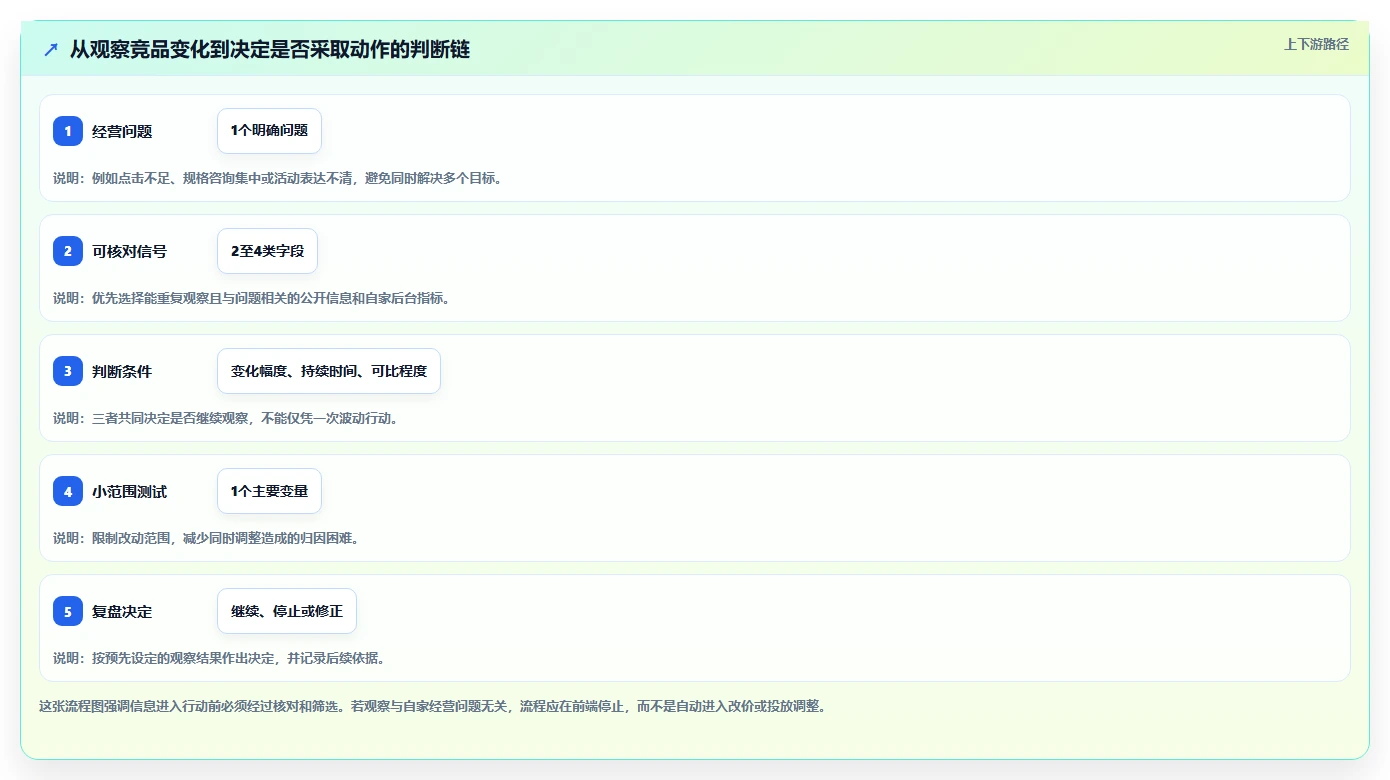Click the description starting with 例如点击不足
Image resolution: width=1390 pixels, height=780 pixels.
pyautogui.click(x=277, y=178)
